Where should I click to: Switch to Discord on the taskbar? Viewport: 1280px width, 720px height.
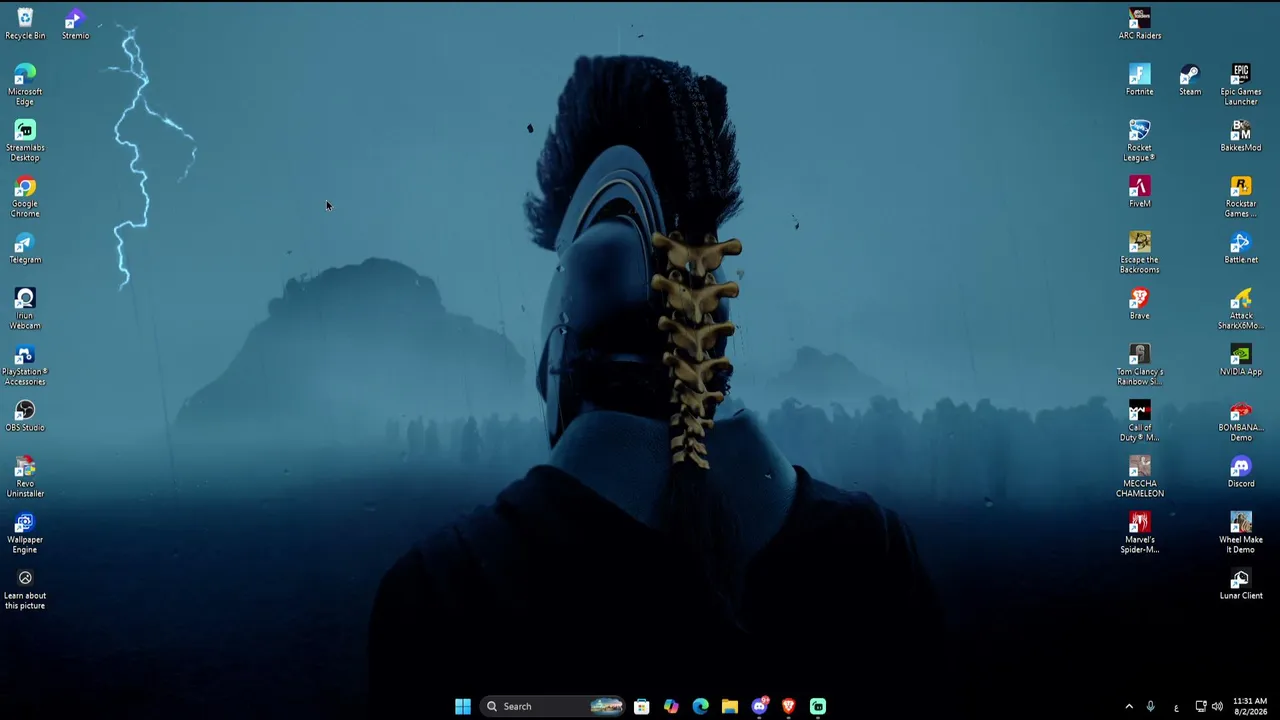(760, 706)
